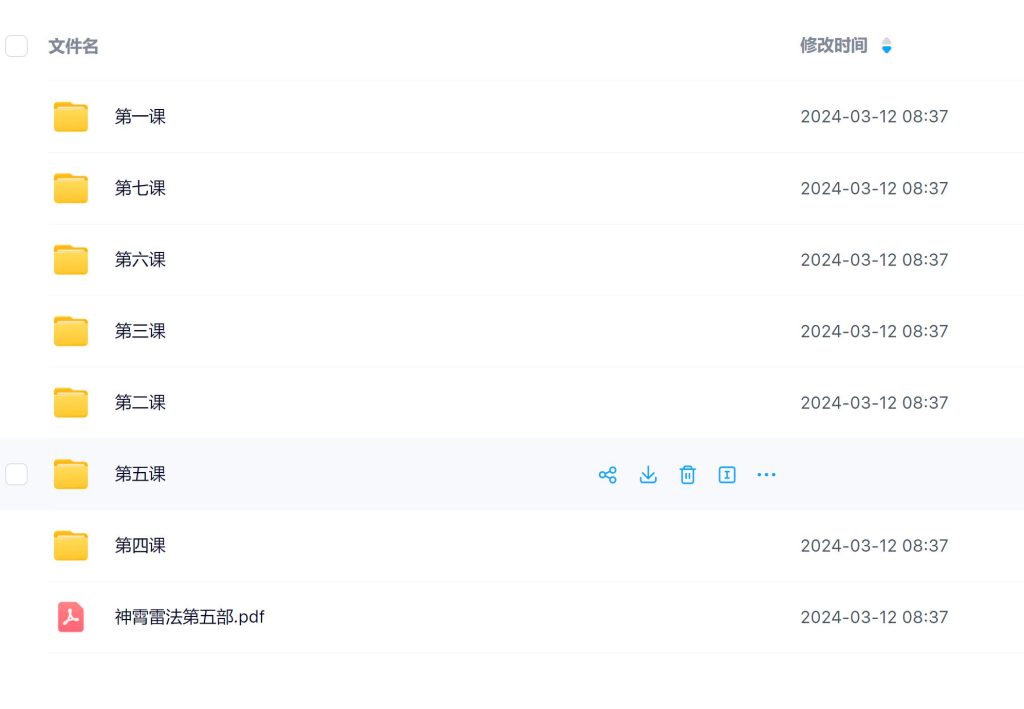1024x709 pixels.
Task: Check the checkbox of the 第五课 row
Action: point(16,474)
